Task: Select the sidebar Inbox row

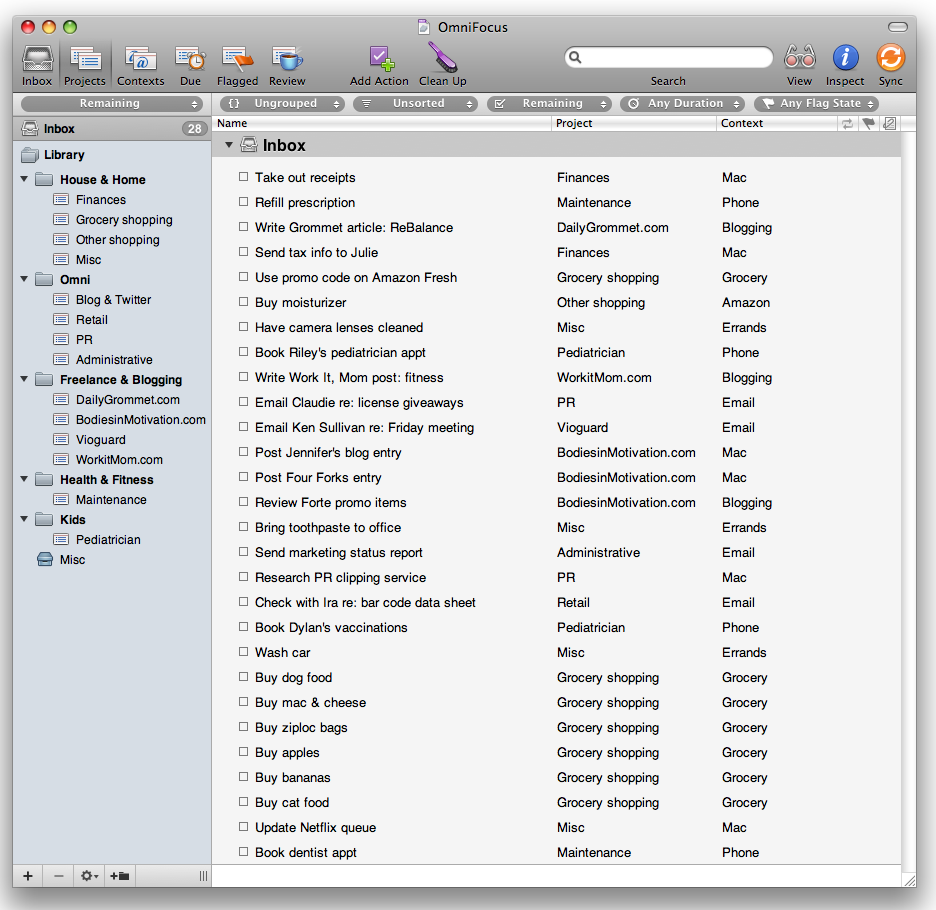Action: coord(112,128)
